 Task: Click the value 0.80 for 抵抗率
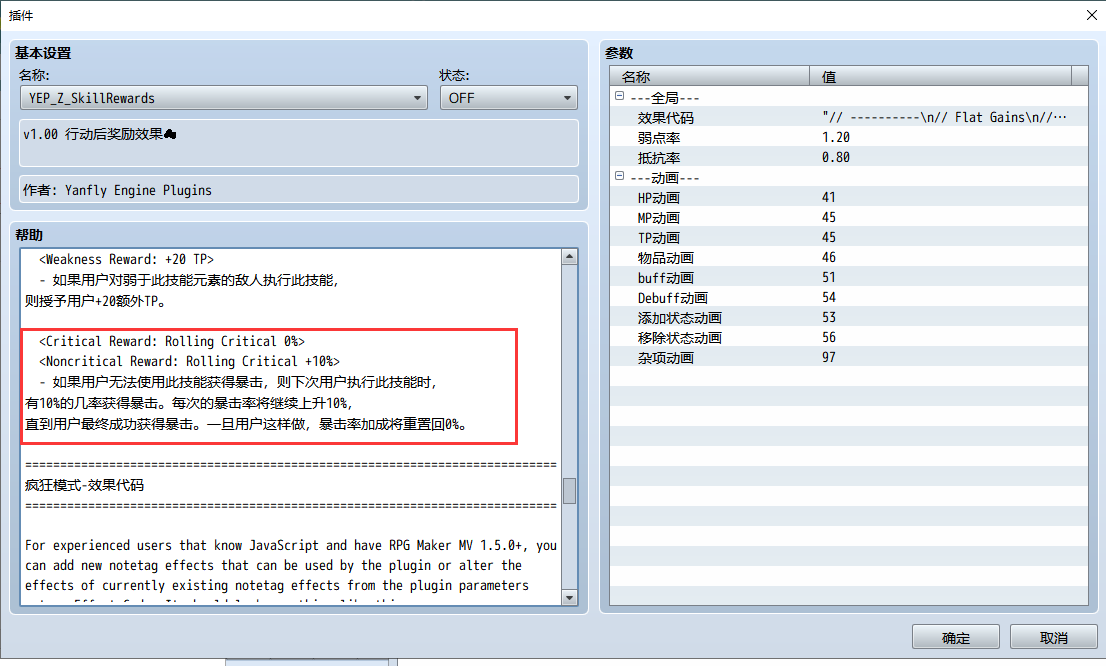[836, 157]
